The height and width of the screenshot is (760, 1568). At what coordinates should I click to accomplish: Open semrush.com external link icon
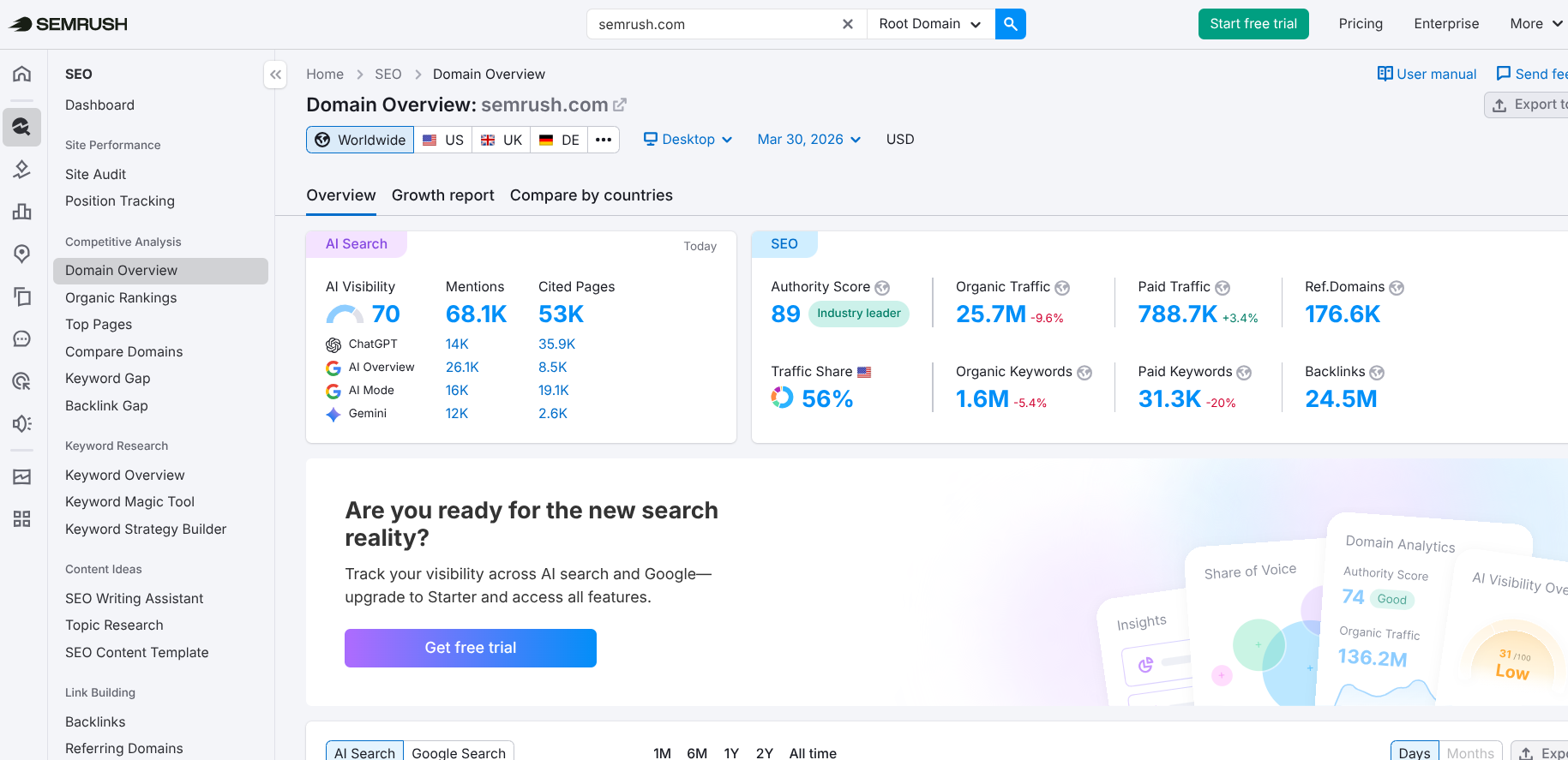pyautogui.click(x=620, y=105)
